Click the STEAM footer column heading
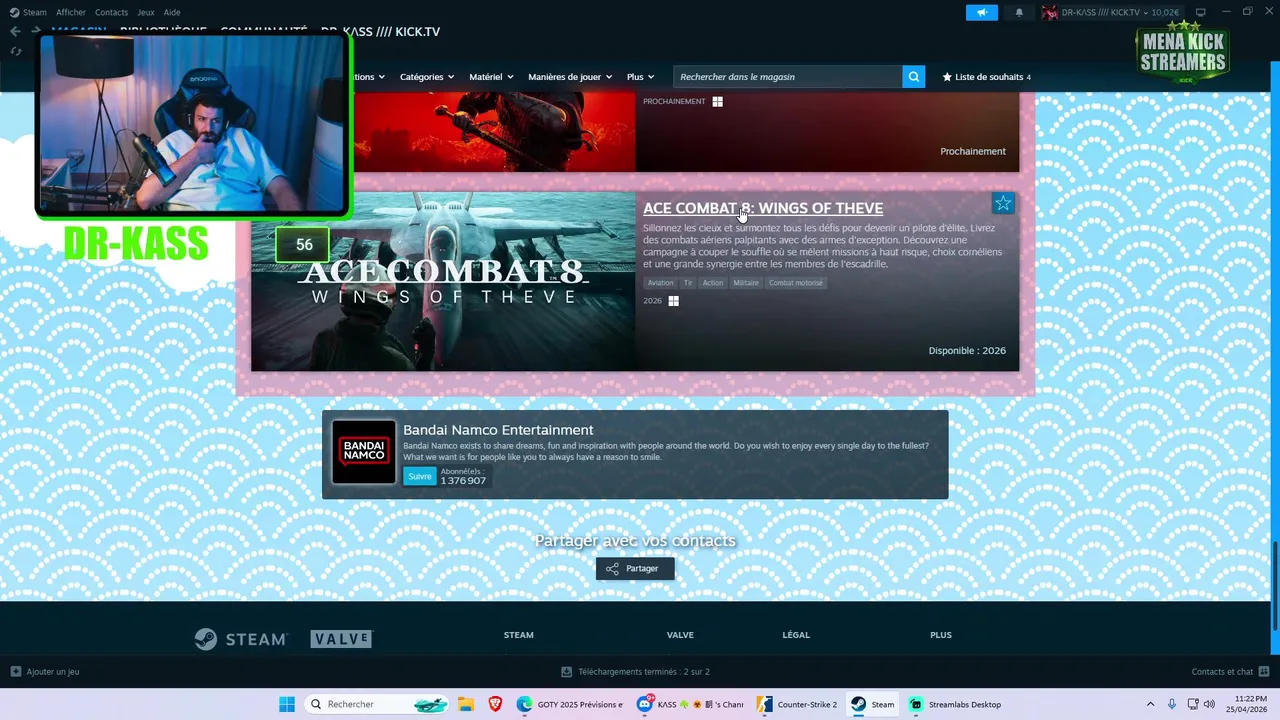The height and width of the screenshot is (720, 1280). [x=519, y=635]
